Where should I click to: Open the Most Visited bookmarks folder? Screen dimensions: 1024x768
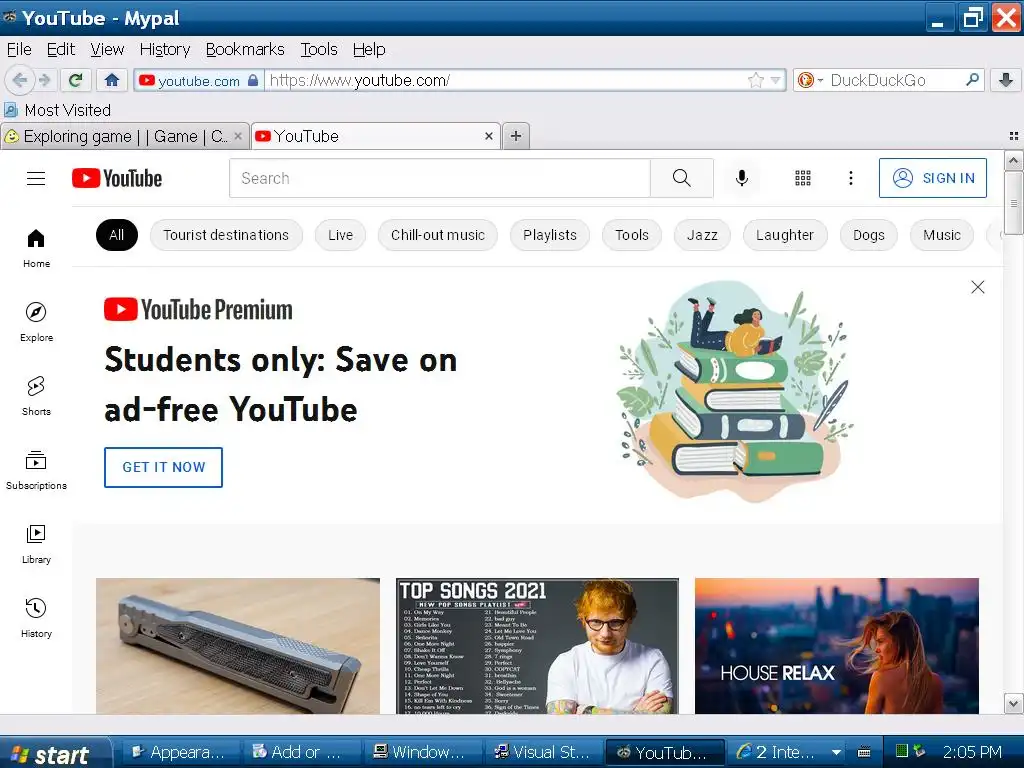[57, 110]
